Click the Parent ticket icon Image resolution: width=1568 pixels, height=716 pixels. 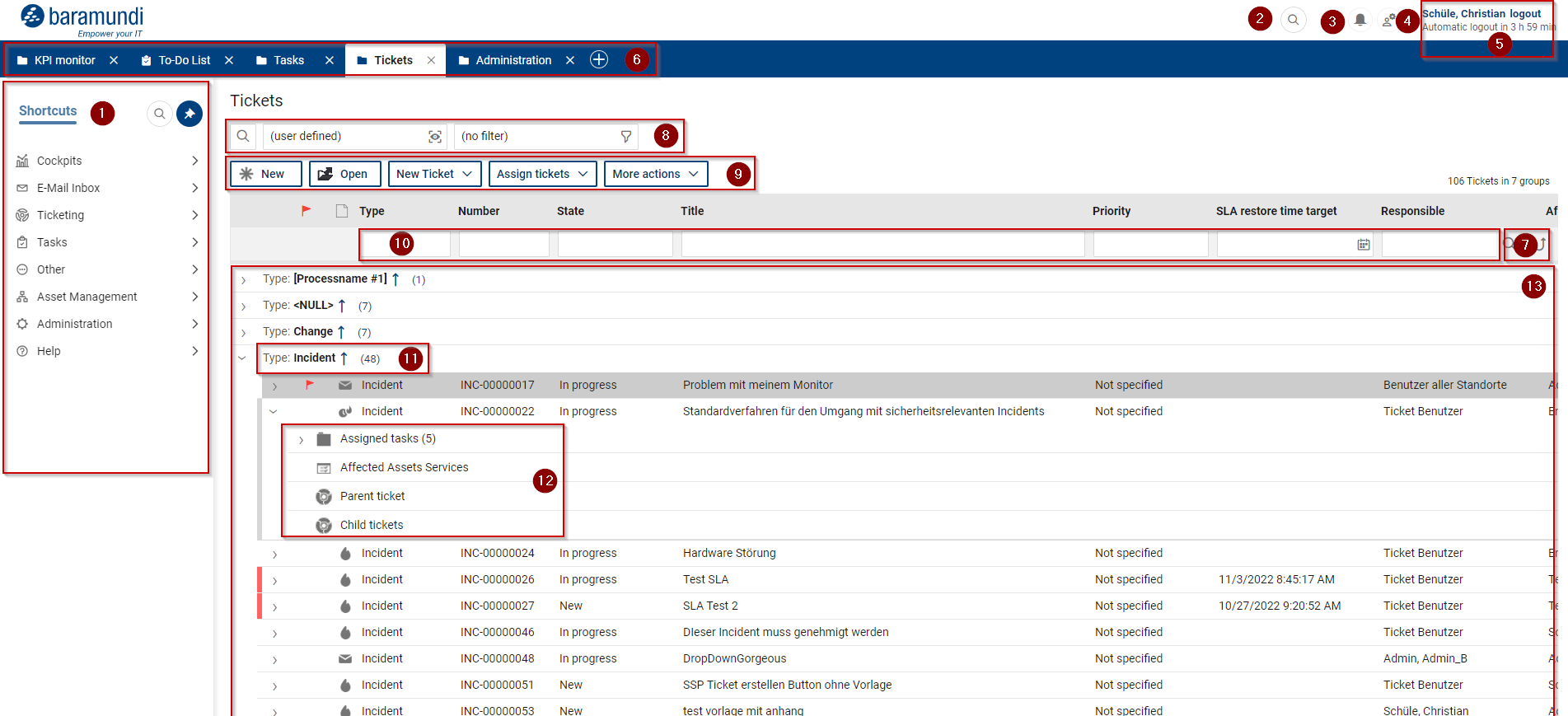point(324,497)
